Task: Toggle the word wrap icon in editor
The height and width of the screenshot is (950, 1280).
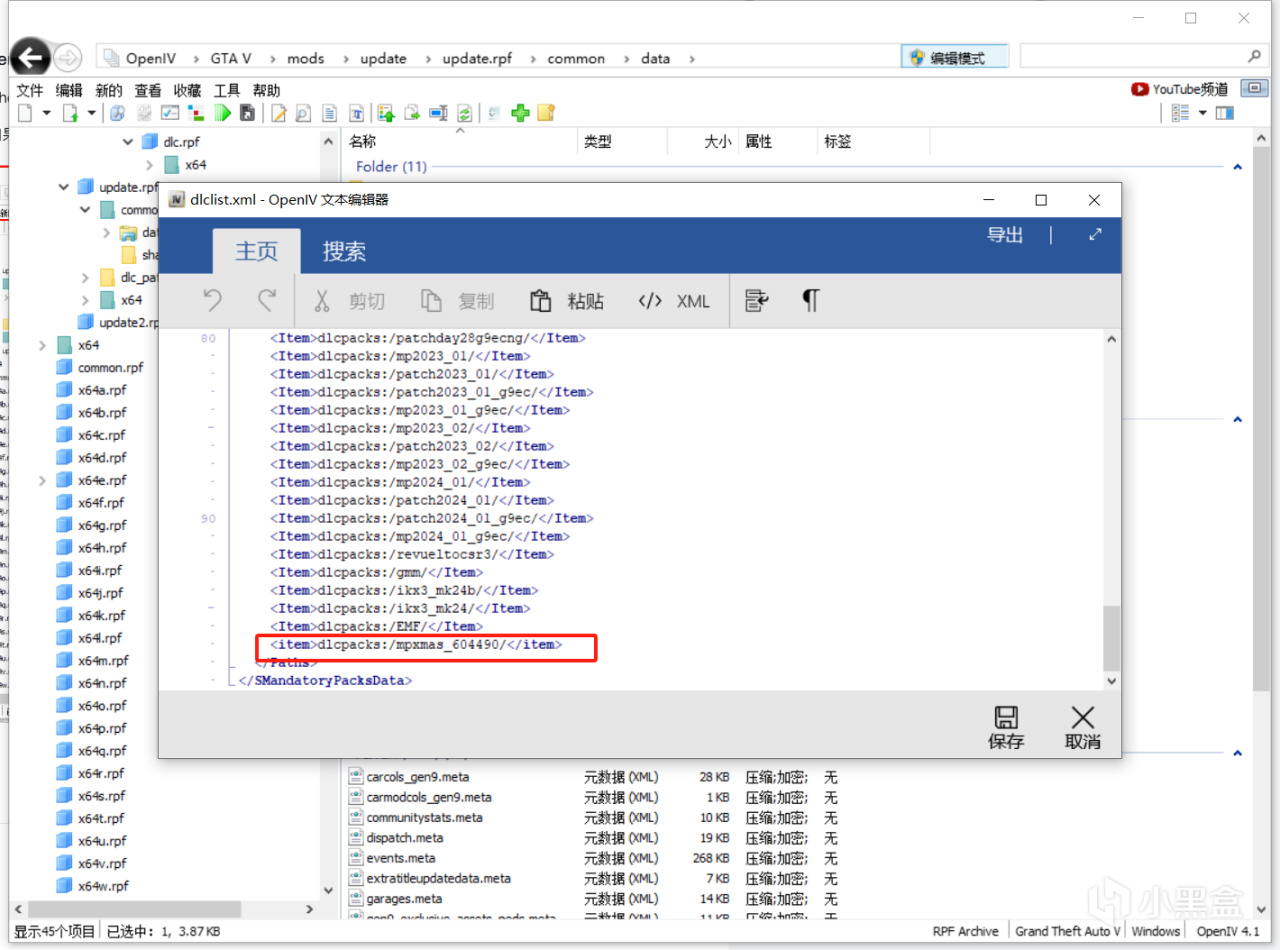Action: (x=757, y=301)
